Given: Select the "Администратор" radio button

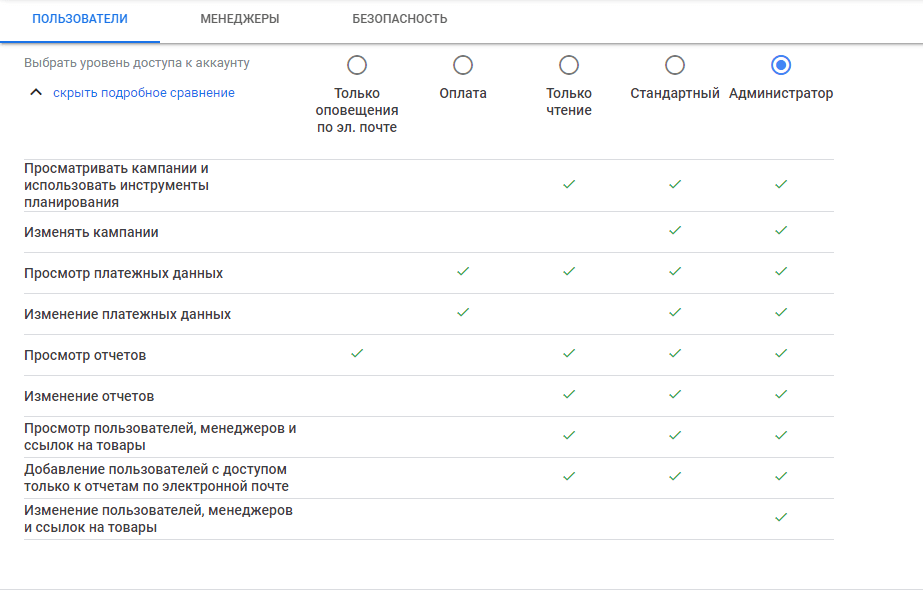Looking at the screenshot, I should (x=781, y=65).
